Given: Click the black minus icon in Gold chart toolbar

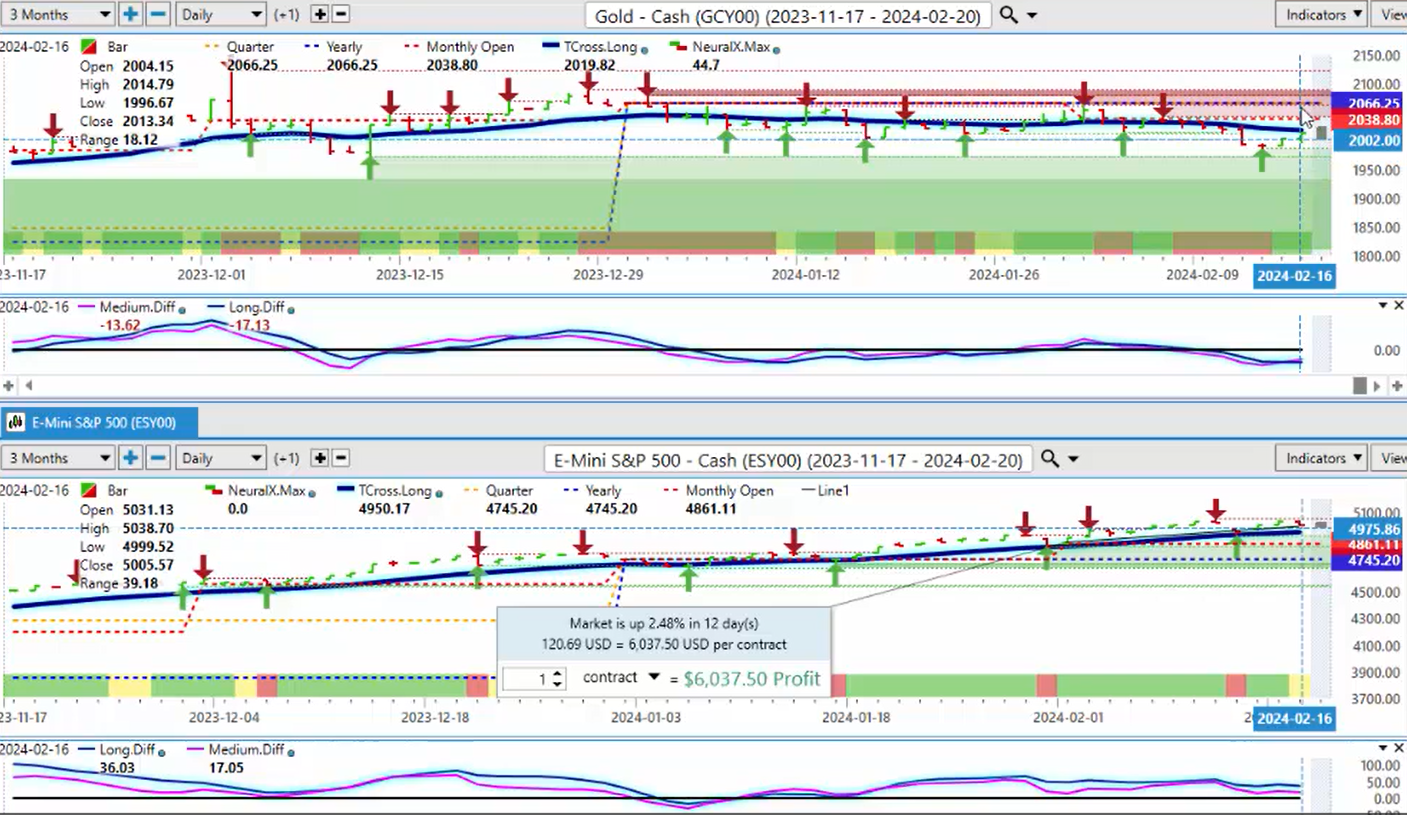Looking at the screenshot, I should (340, 14).
